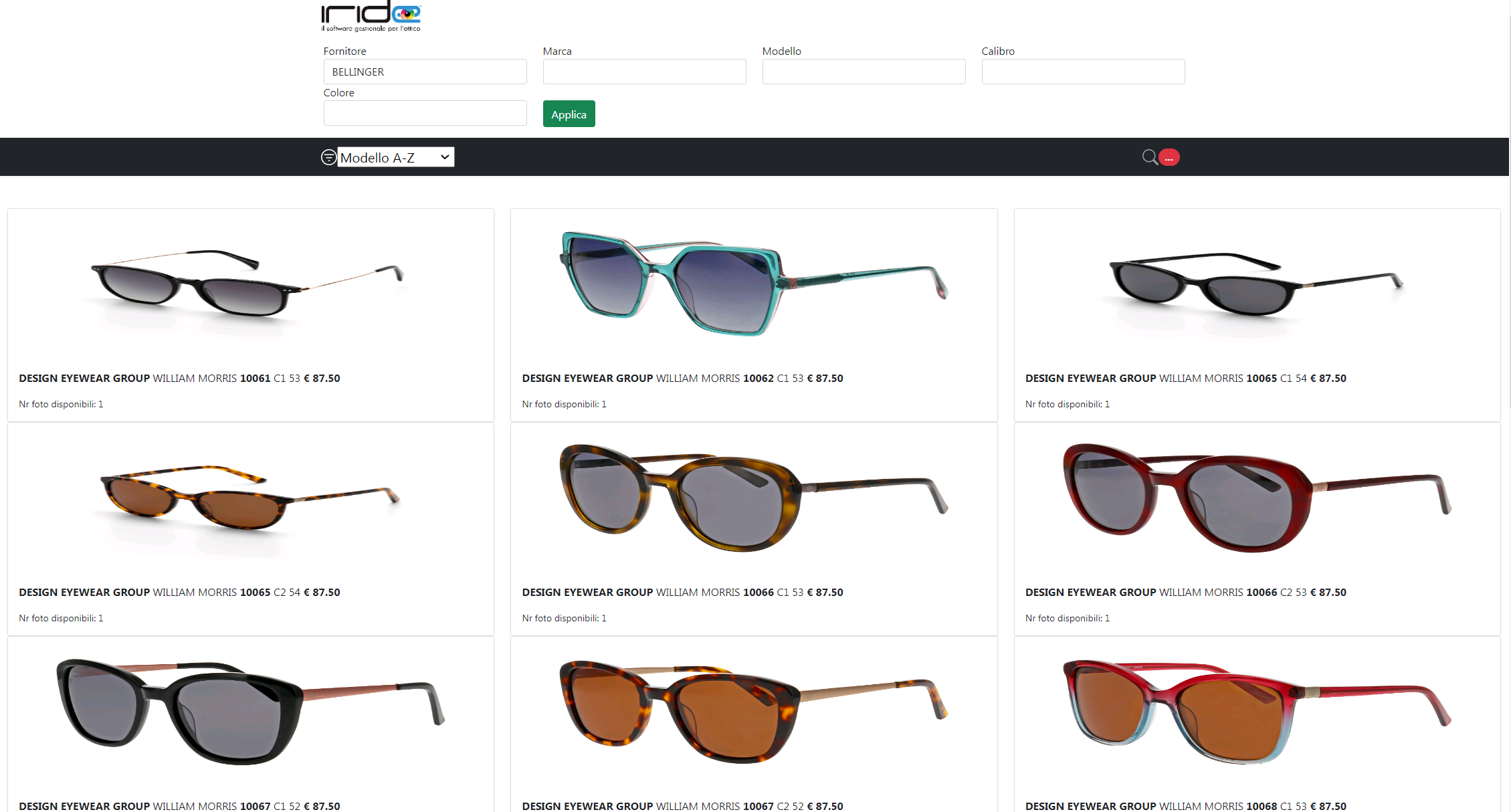The image size is (1511, 812).
Task: Click the filter/sort circle icon
Action: (328, 157)
